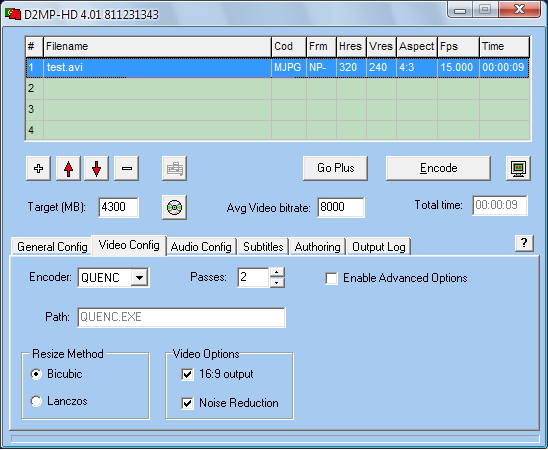Click the D2MP-HD title bar app icon
Viewport: 548px width, 450px height.
(x=13, y=14)
